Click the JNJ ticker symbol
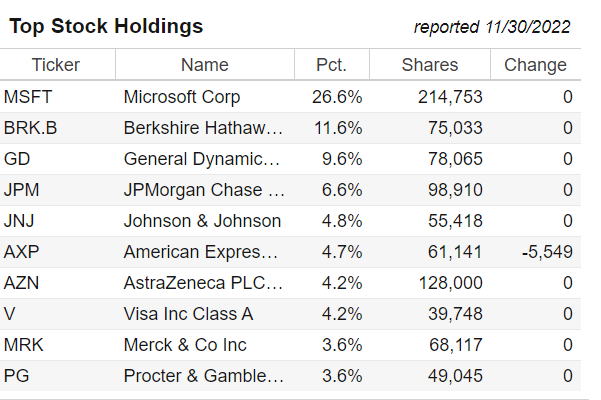 click(x=21, y=221)
